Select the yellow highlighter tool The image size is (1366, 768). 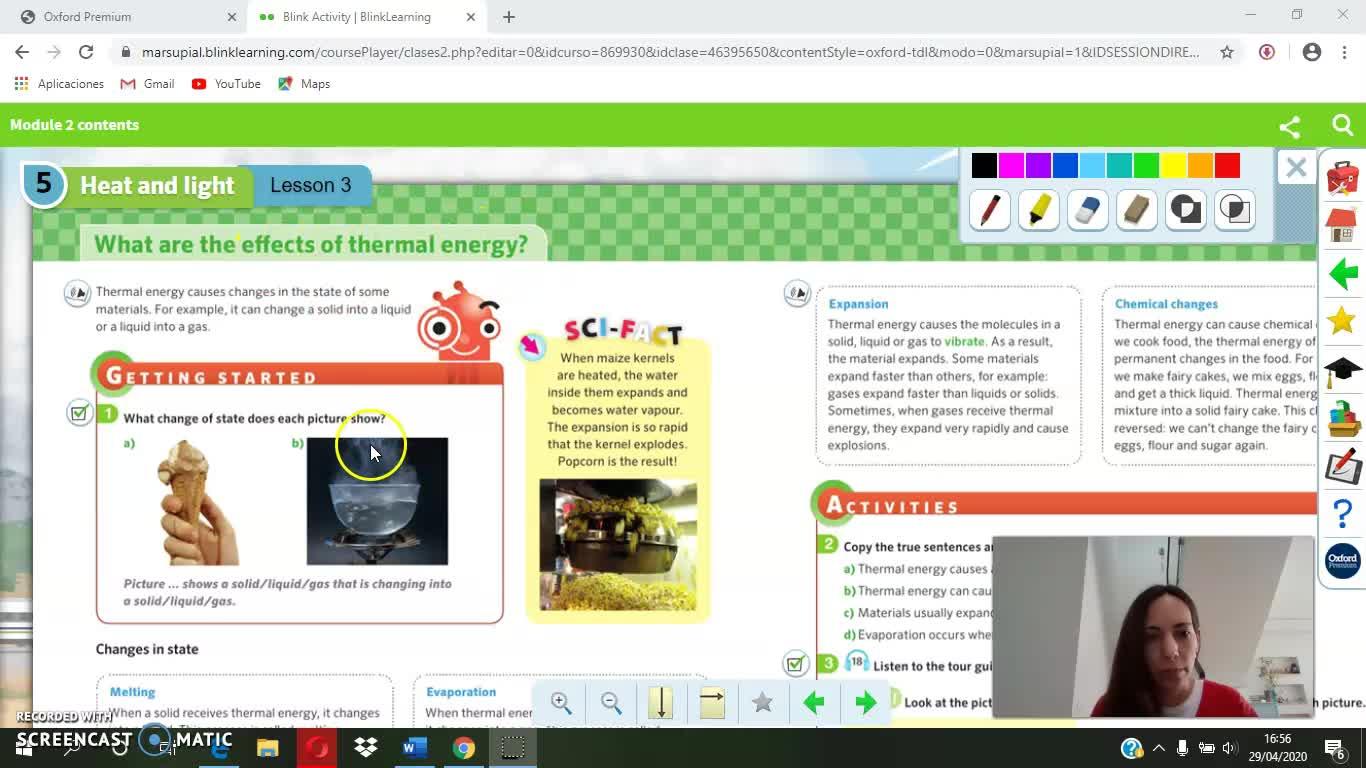[1038, 210]
